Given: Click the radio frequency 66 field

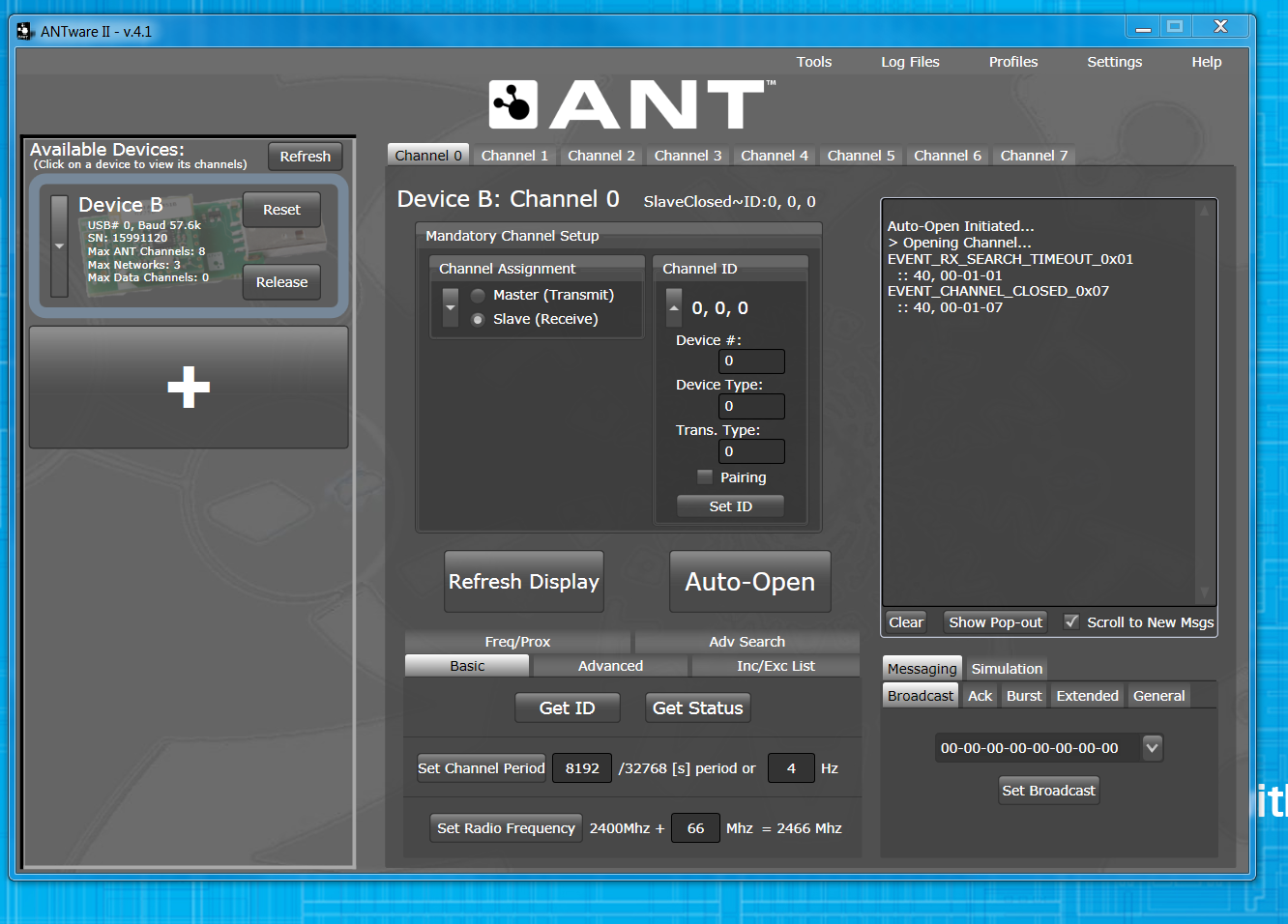Looking at the screenshot, I should pyautogui.click(x=696, y=828).
